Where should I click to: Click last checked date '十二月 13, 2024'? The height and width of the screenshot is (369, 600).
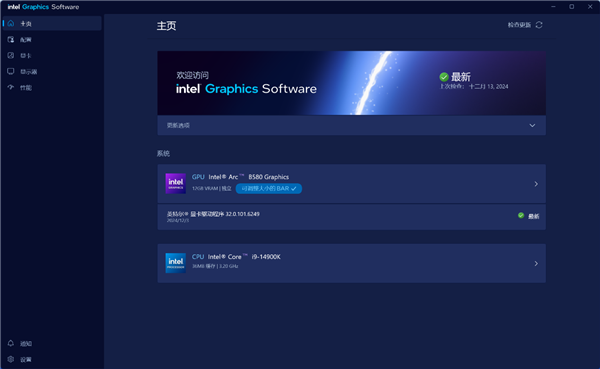(489, 87)
